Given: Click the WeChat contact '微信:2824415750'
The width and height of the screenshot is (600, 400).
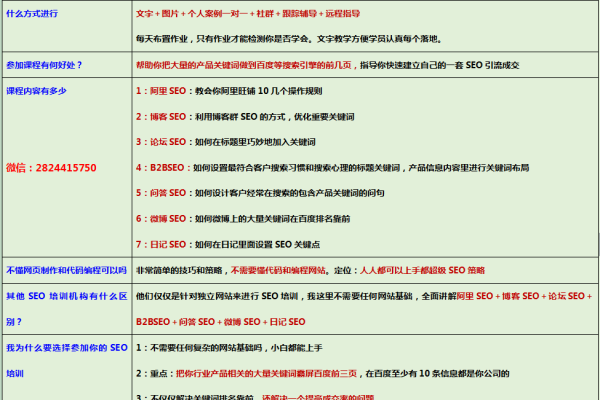Looking at the screenshot, I should pyautogui.click(x=51, y=168).
